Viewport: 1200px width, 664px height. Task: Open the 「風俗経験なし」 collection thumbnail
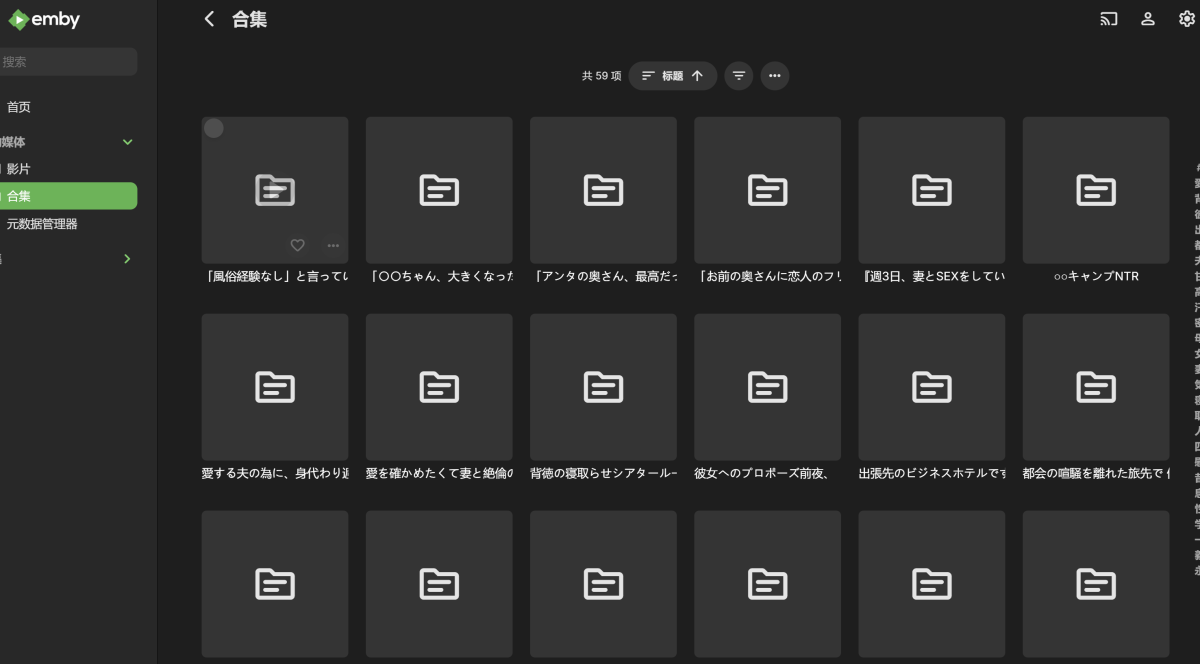(275, 190)
